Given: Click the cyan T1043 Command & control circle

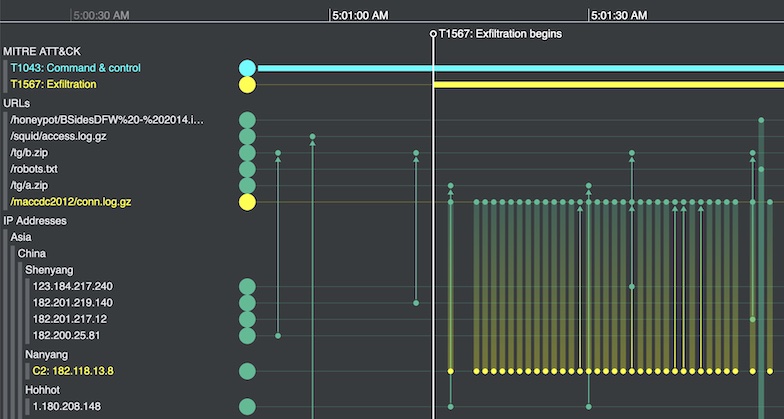Looking at the screenshot, I should point(247,68).
